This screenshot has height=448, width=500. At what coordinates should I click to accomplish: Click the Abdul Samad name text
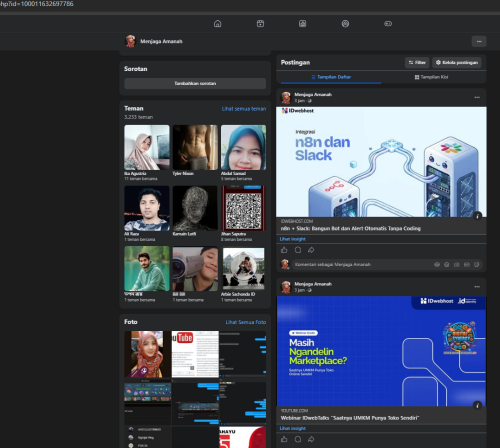click(233, 173)
